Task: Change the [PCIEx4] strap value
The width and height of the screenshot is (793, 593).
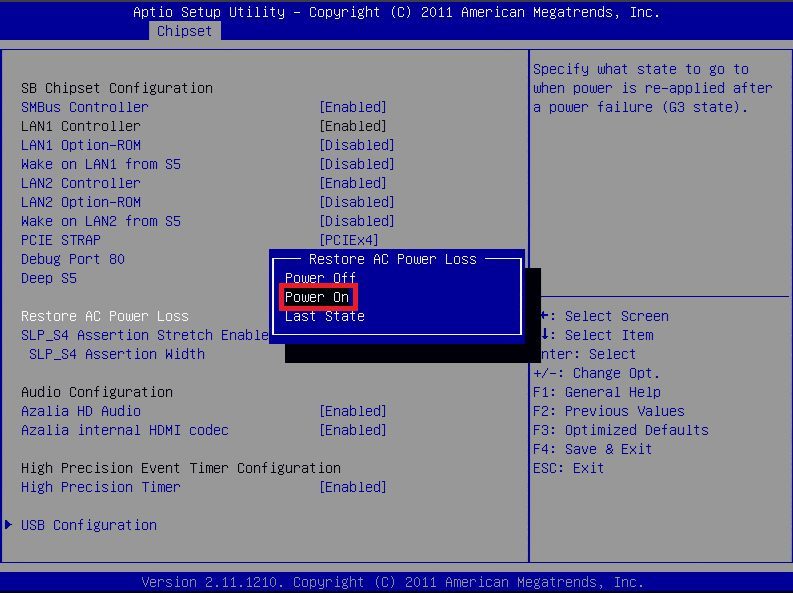Action: tap(349, 240)
